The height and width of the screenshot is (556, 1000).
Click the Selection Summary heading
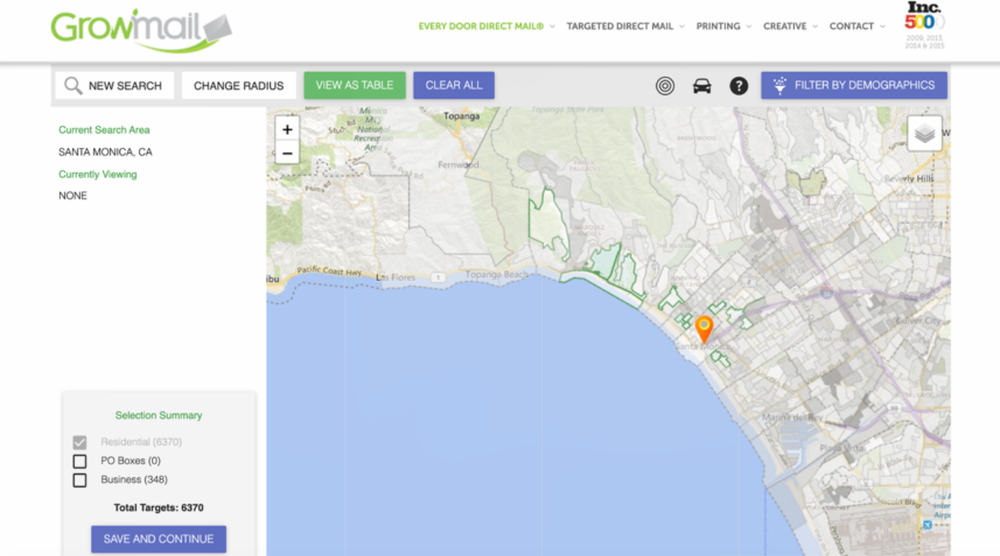[x=158, y=415]
